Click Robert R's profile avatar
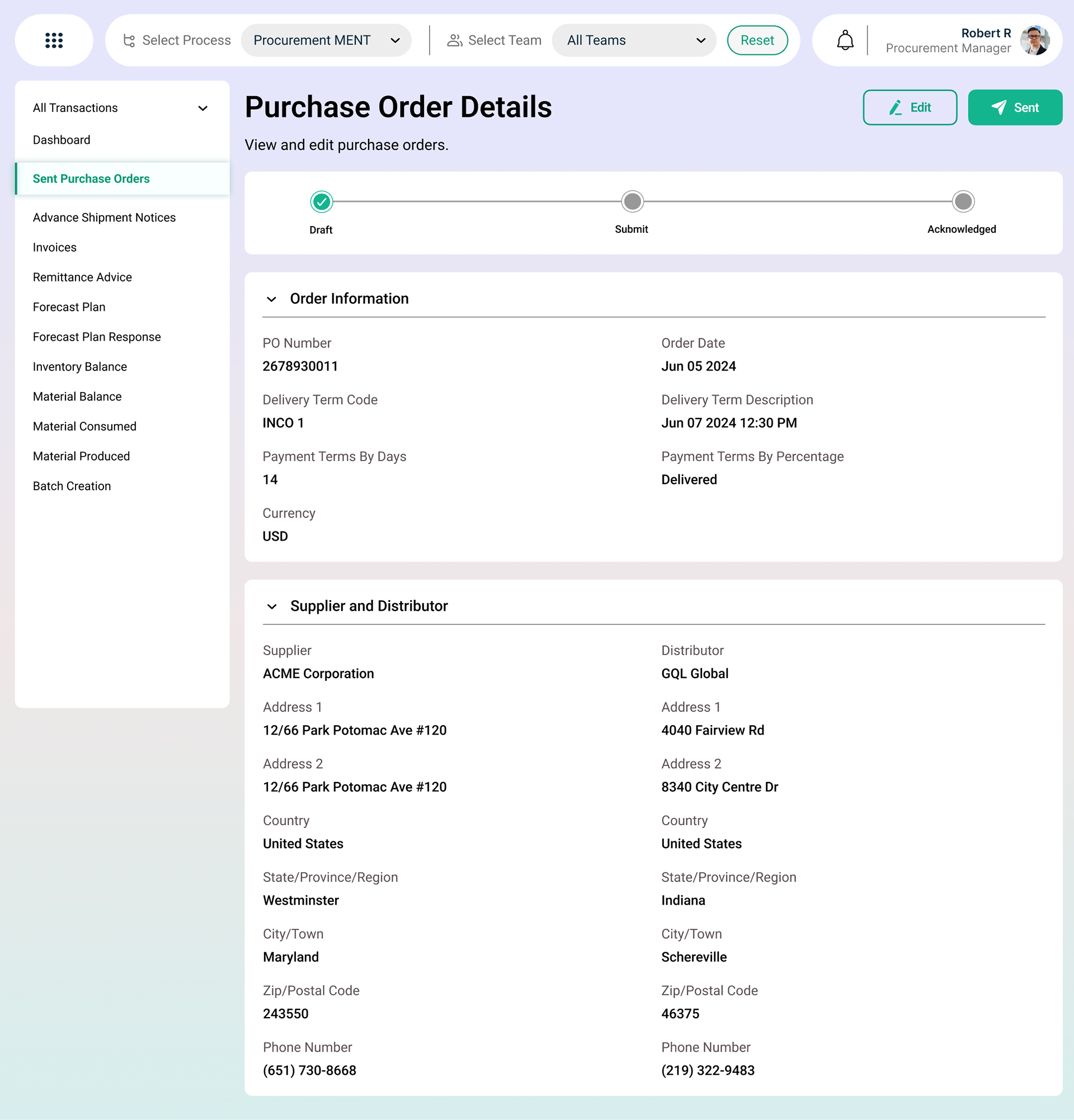This screenshot has height=1120, width=1074. (x=1035, y=41)
